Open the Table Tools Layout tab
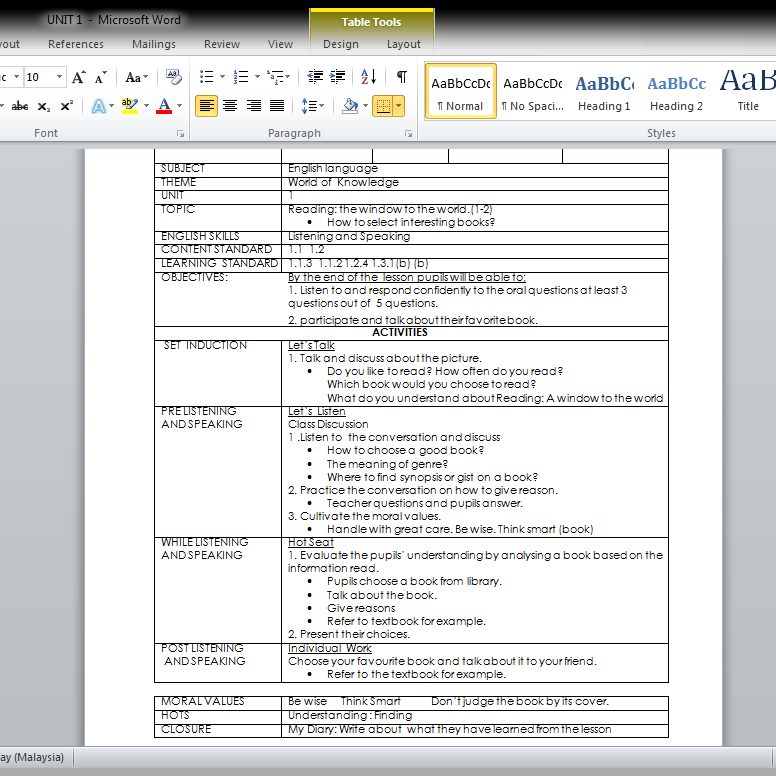The width and height of the screenshot is (776, 776). click(404, 44)
